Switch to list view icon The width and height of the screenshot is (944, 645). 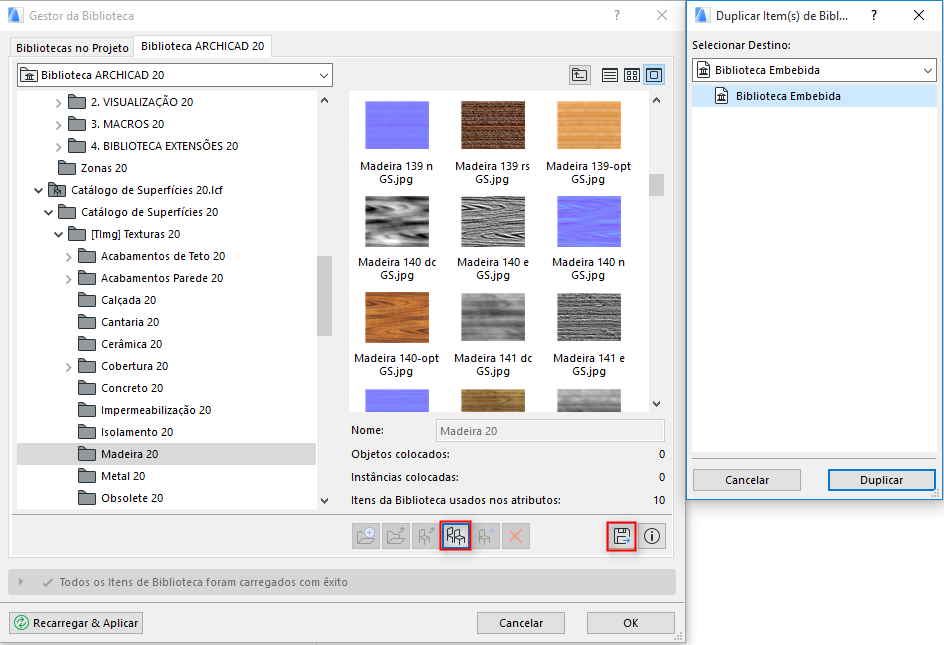[609, 75]
